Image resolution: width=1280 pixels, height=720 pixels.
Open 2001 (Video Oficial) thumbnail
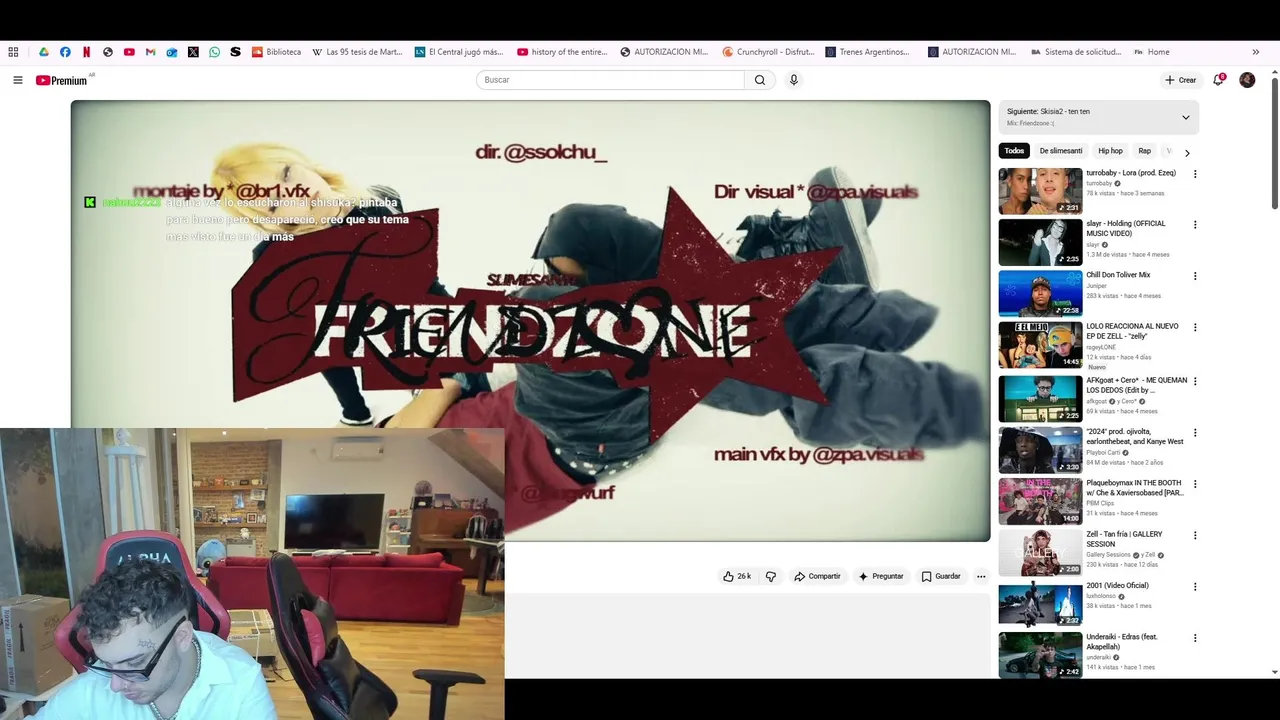click(1040, 603)
